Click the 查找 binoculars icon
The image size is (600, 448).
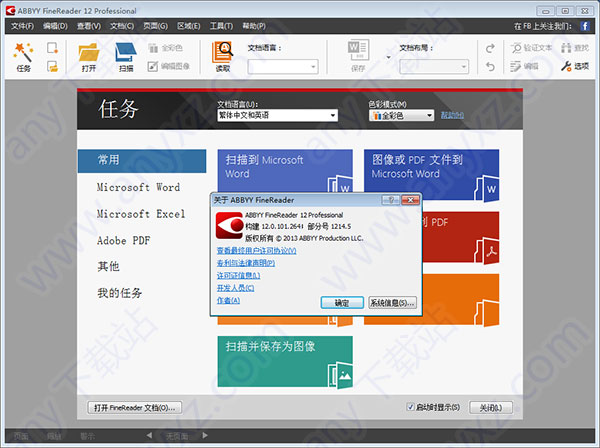click(575, 48)
